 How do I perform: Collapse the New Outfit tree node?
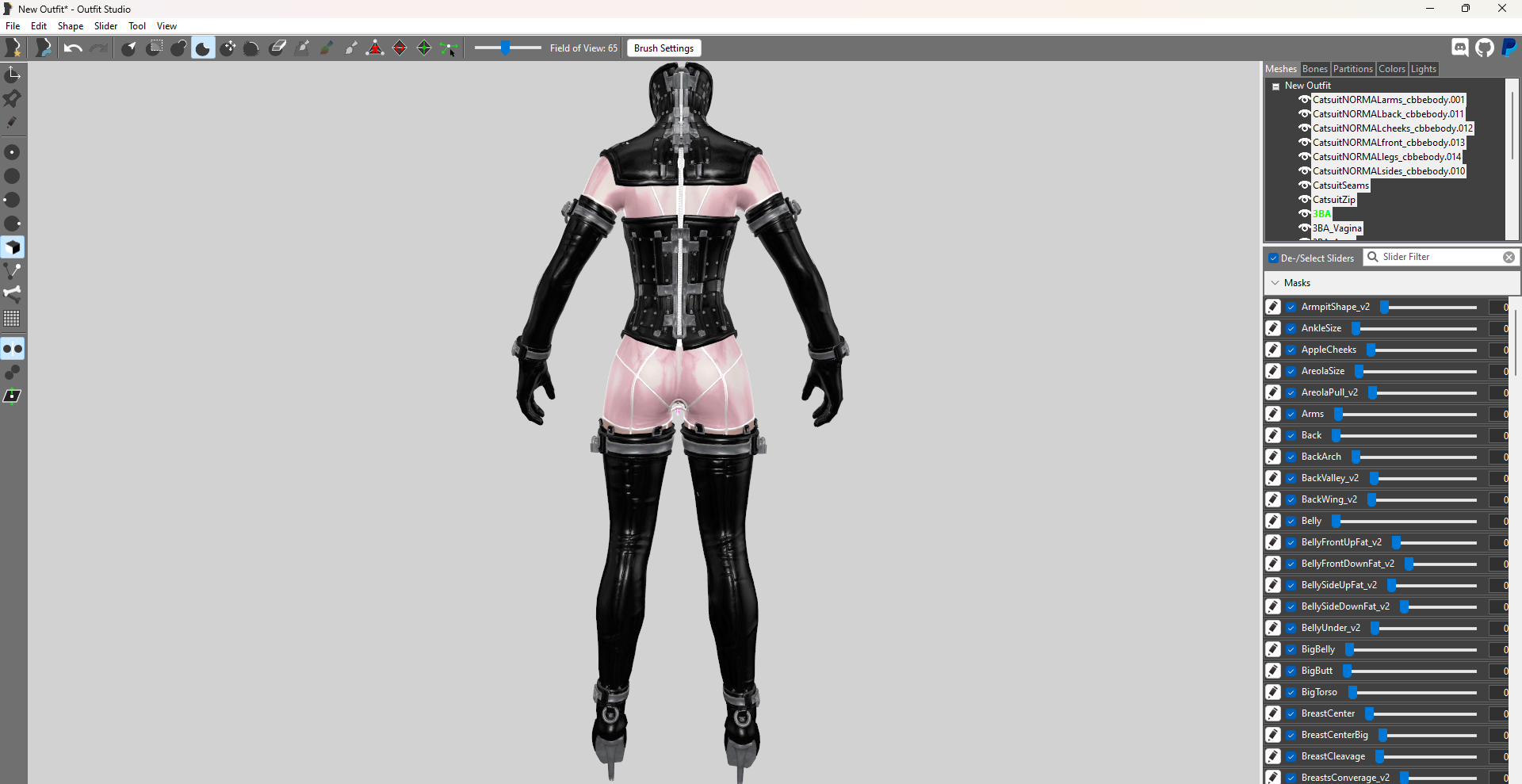click(1275, 86)
